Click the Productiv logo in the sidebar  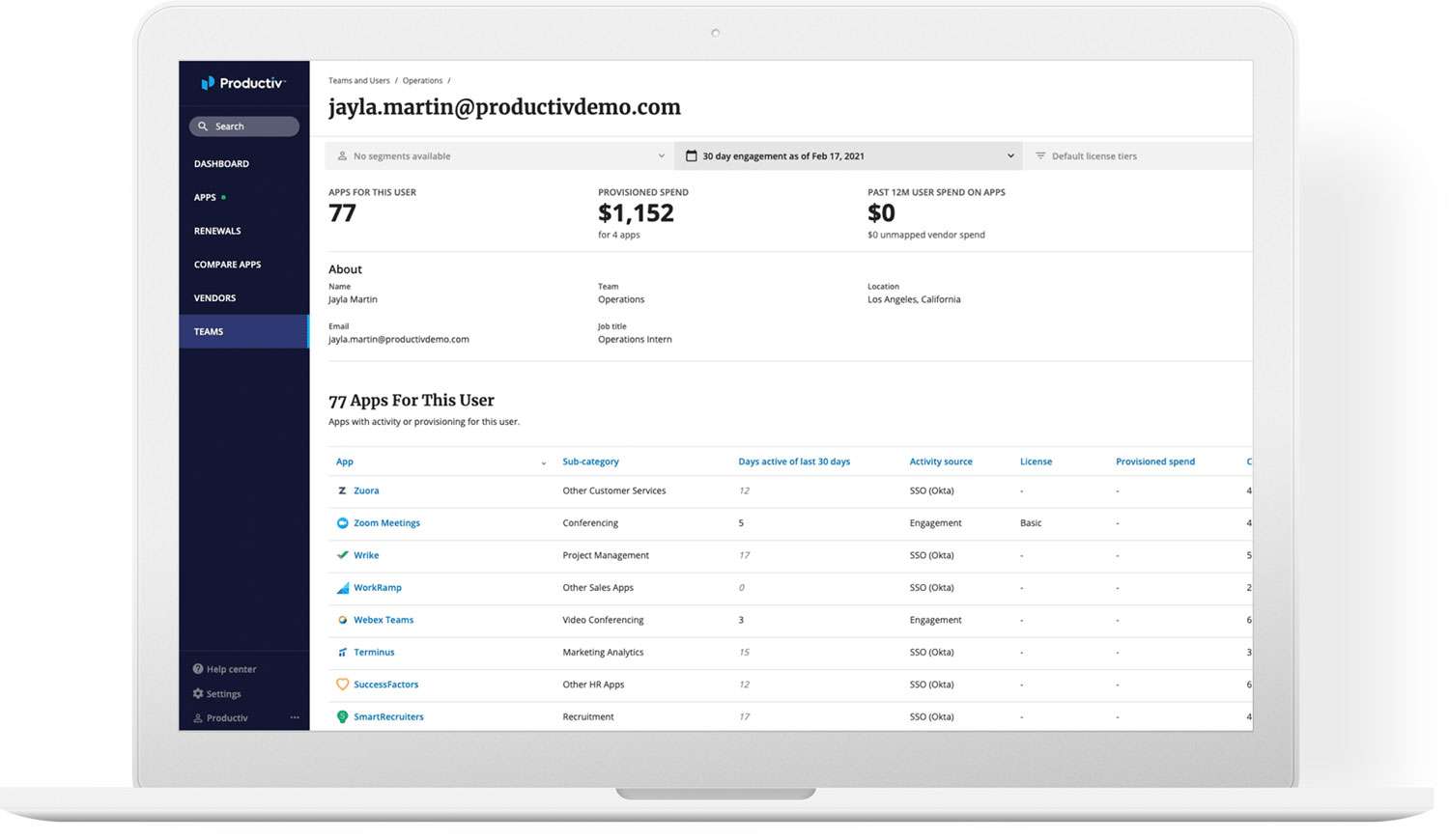[x=242, y=83]
